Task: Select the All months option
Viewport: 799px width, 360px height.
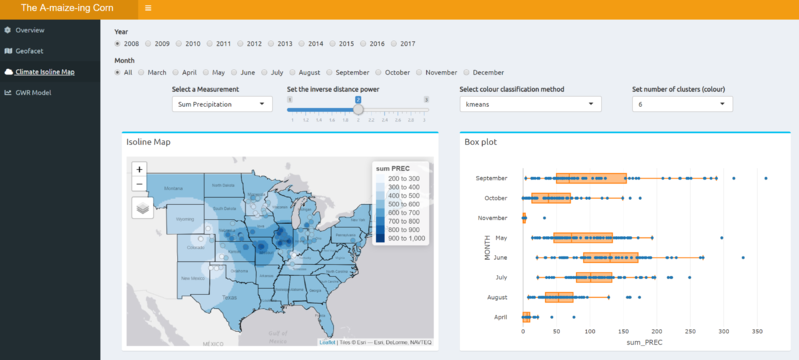Action: (118, 72)
